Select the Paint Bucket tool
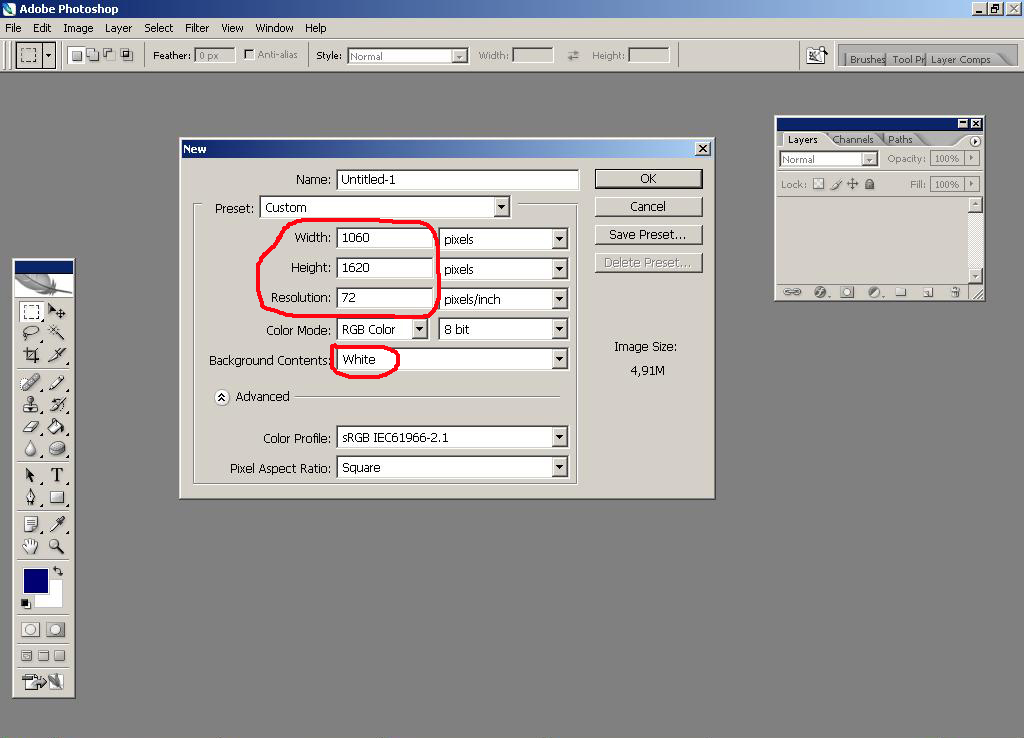 (57, 426)
